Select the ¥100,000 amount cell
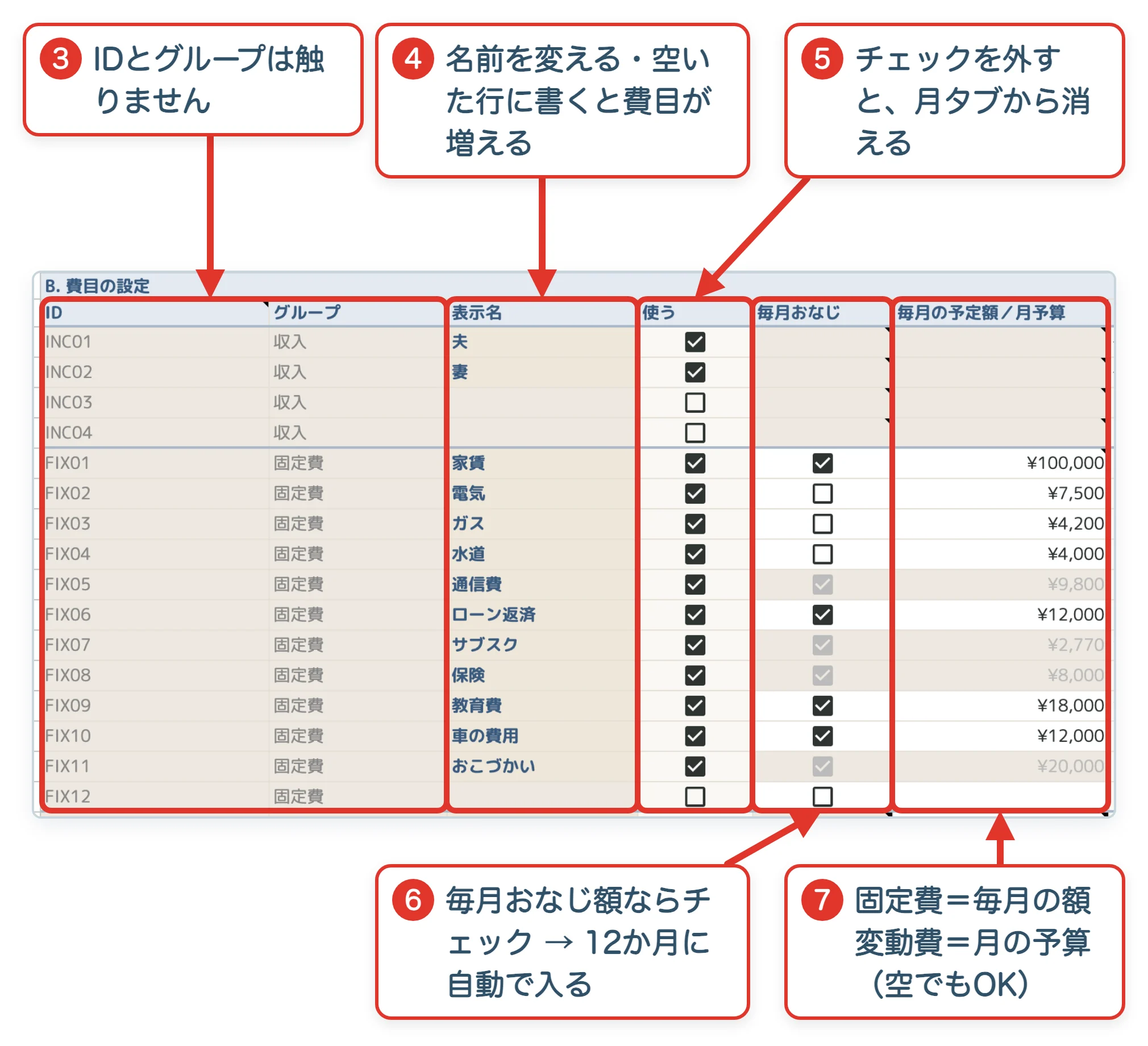 tap(999, 463)
